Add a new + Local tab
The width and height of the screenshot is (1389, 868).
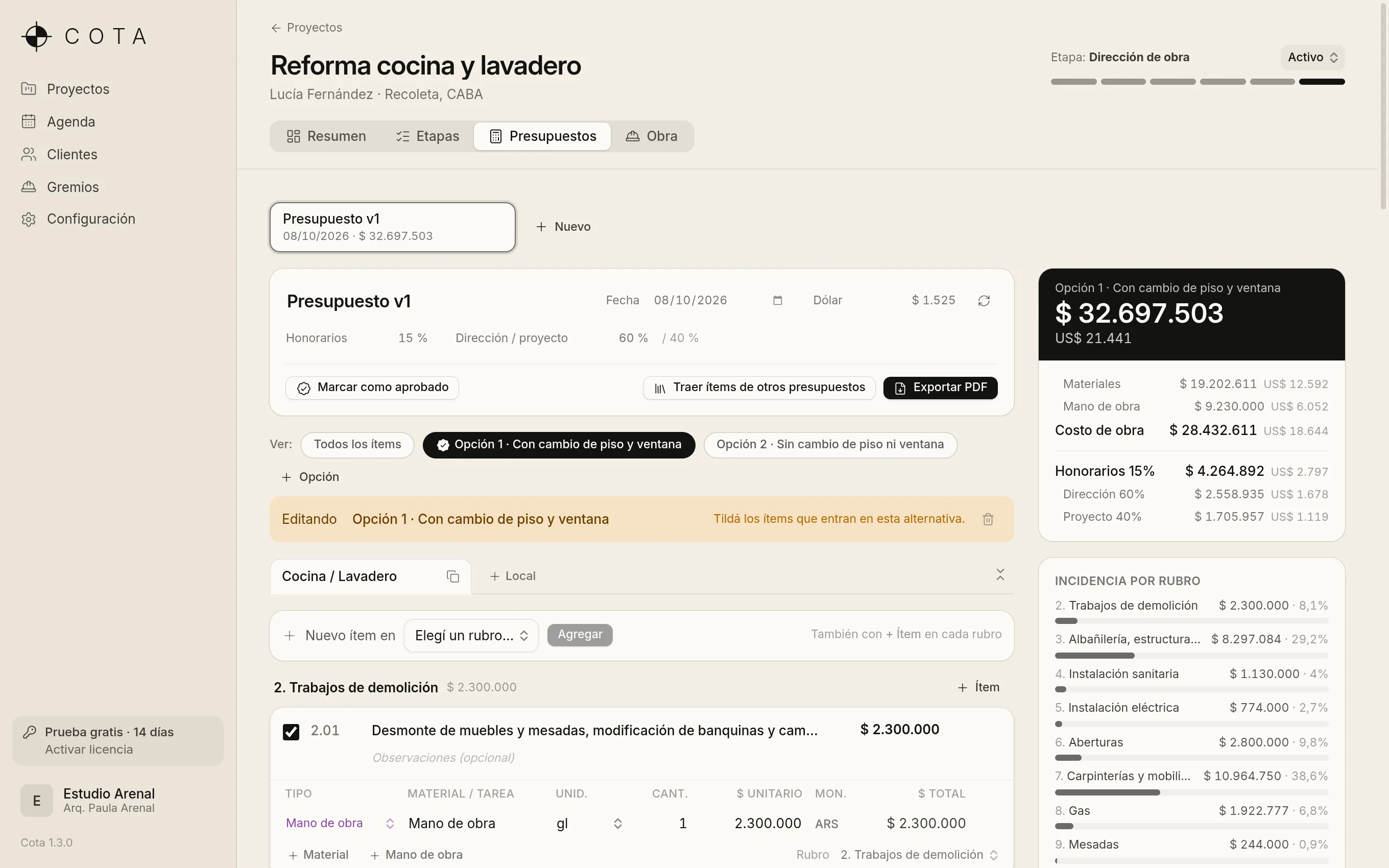tap(513, 576)
